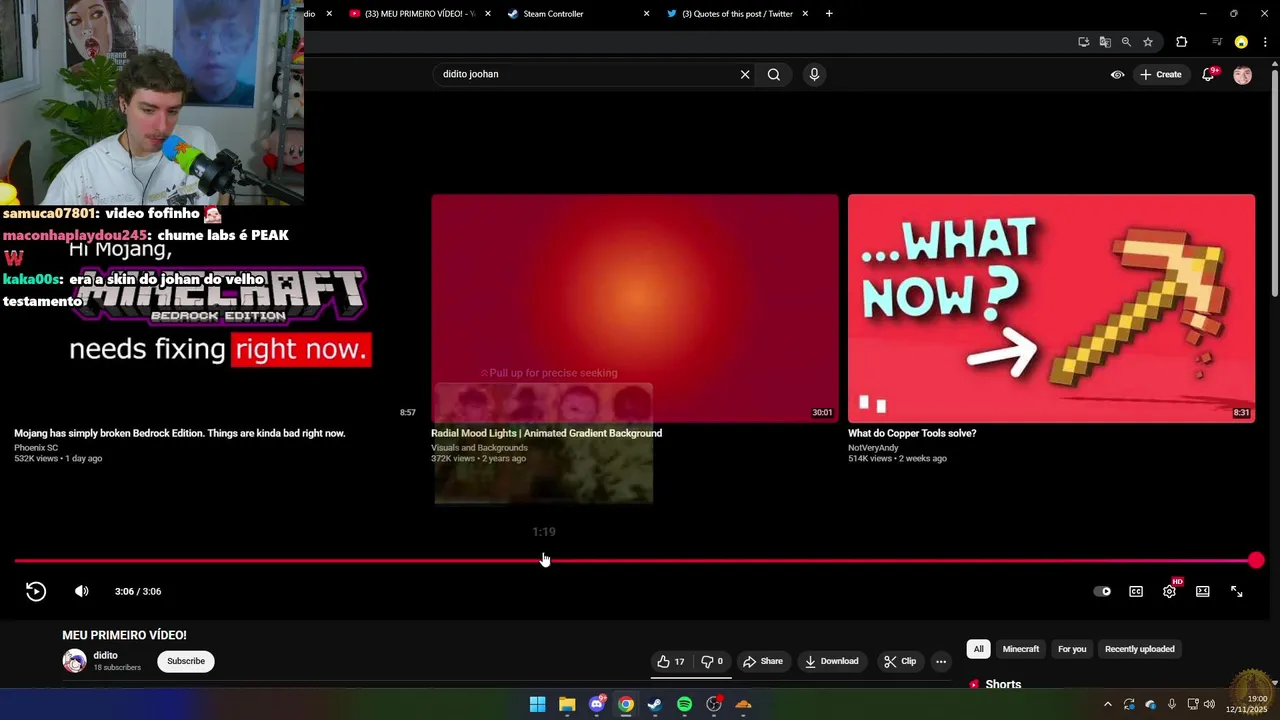The width and height of the screenshot is (1280, 720).
Task: Open the taskbar volume control
Action: 1209,704
